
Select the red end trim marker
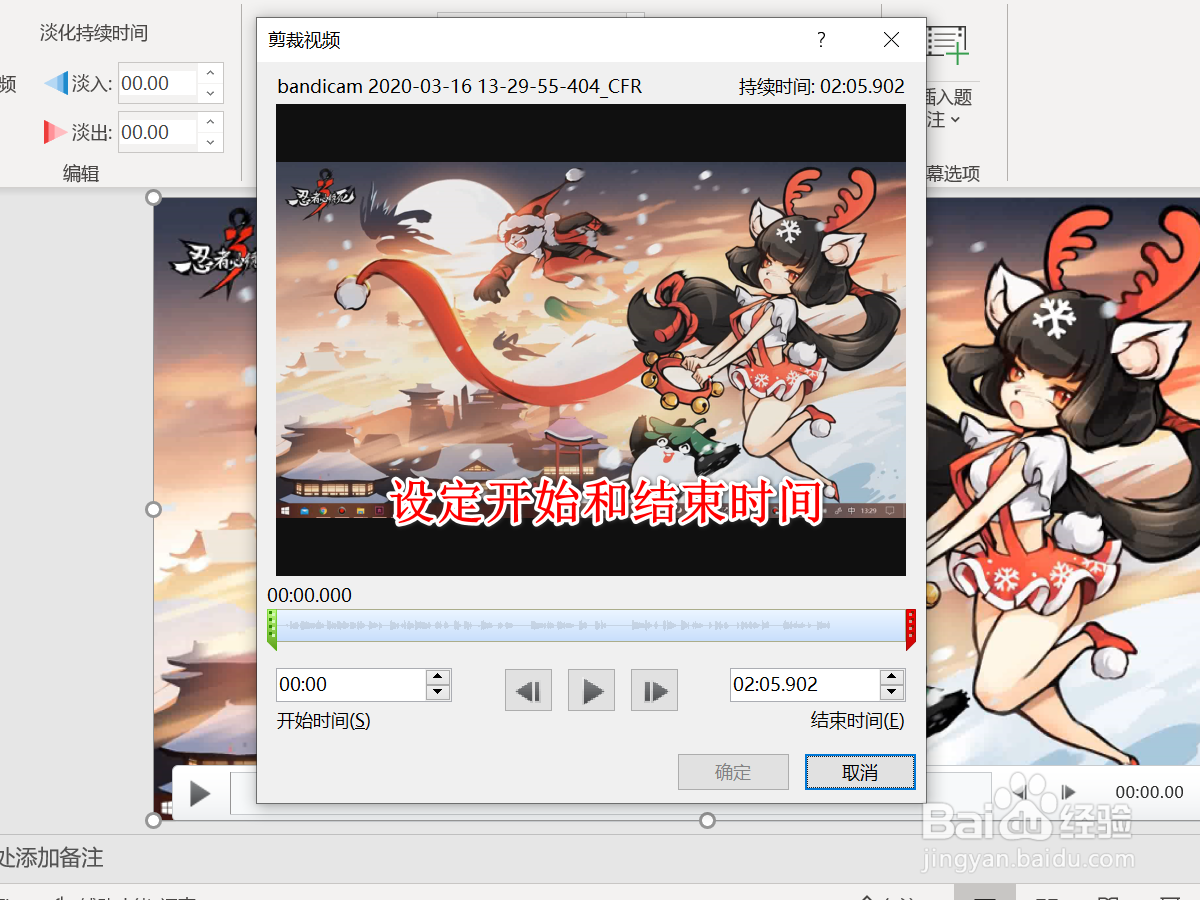pyautogui.click(x=911, y=630)
